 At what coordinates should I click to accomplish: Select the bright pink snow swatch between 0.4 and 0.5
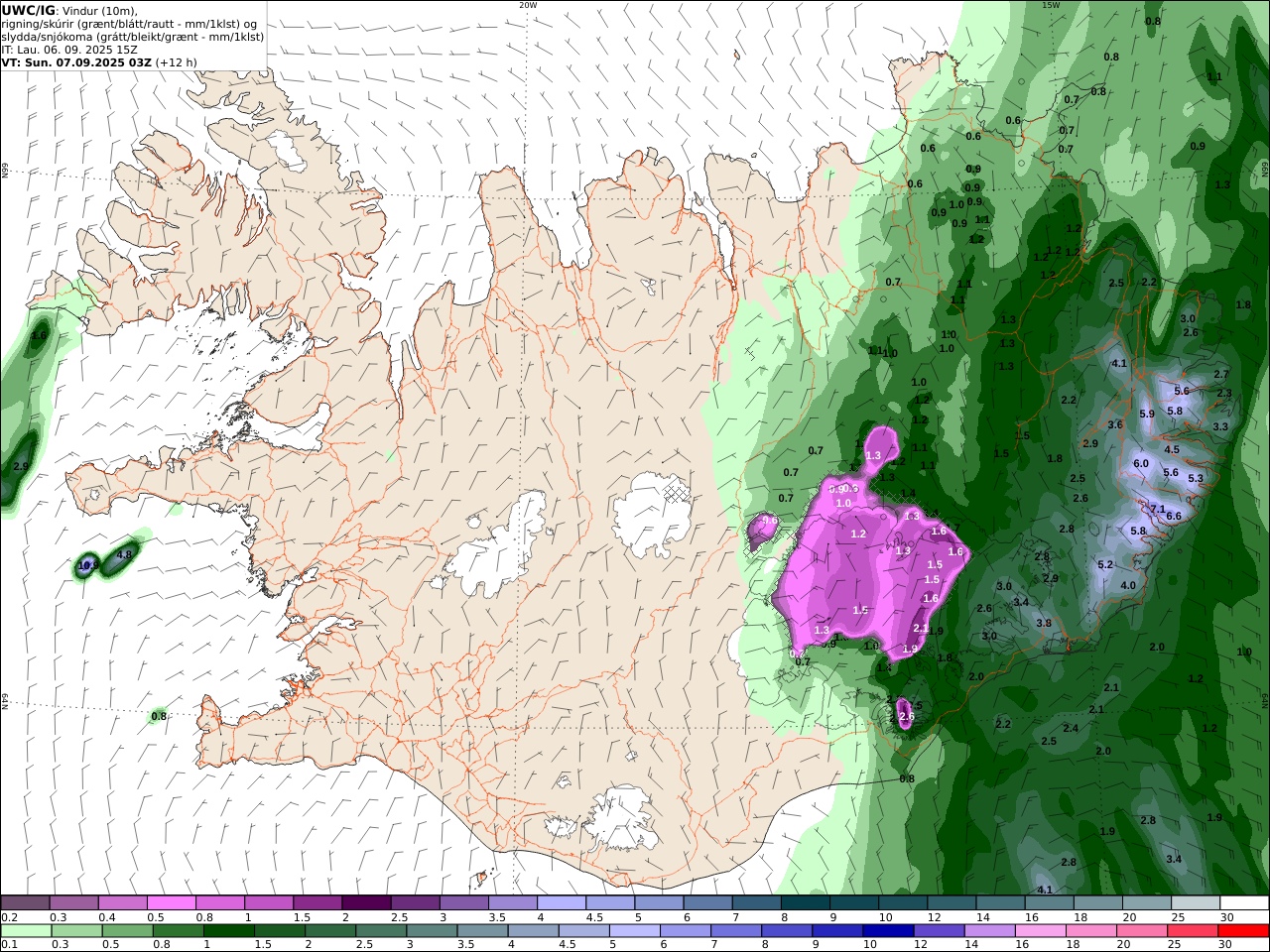coord(122,902)
